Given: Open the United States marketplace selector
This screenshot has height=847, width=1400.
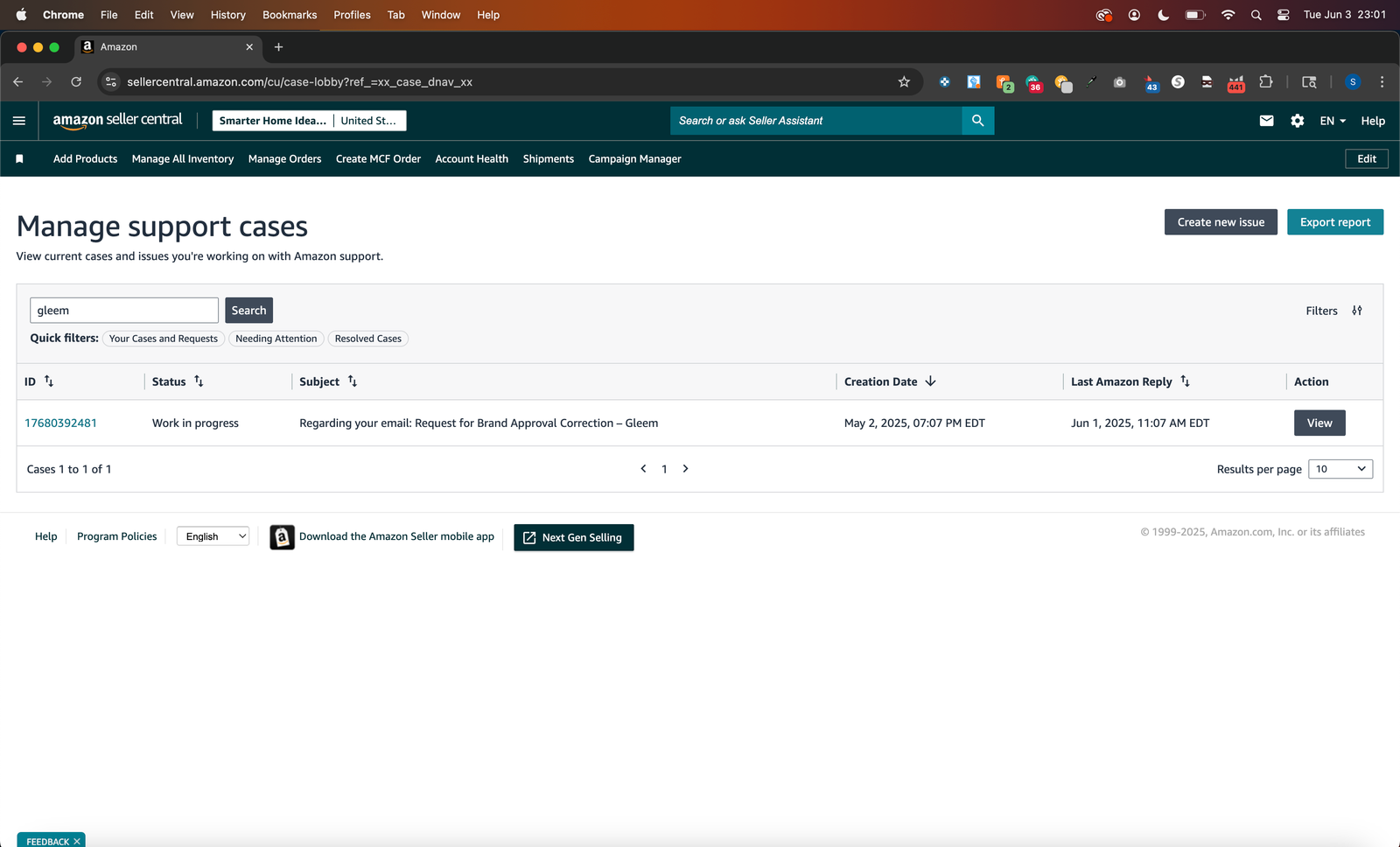Looking at the screenshot, I should (369, 121).
